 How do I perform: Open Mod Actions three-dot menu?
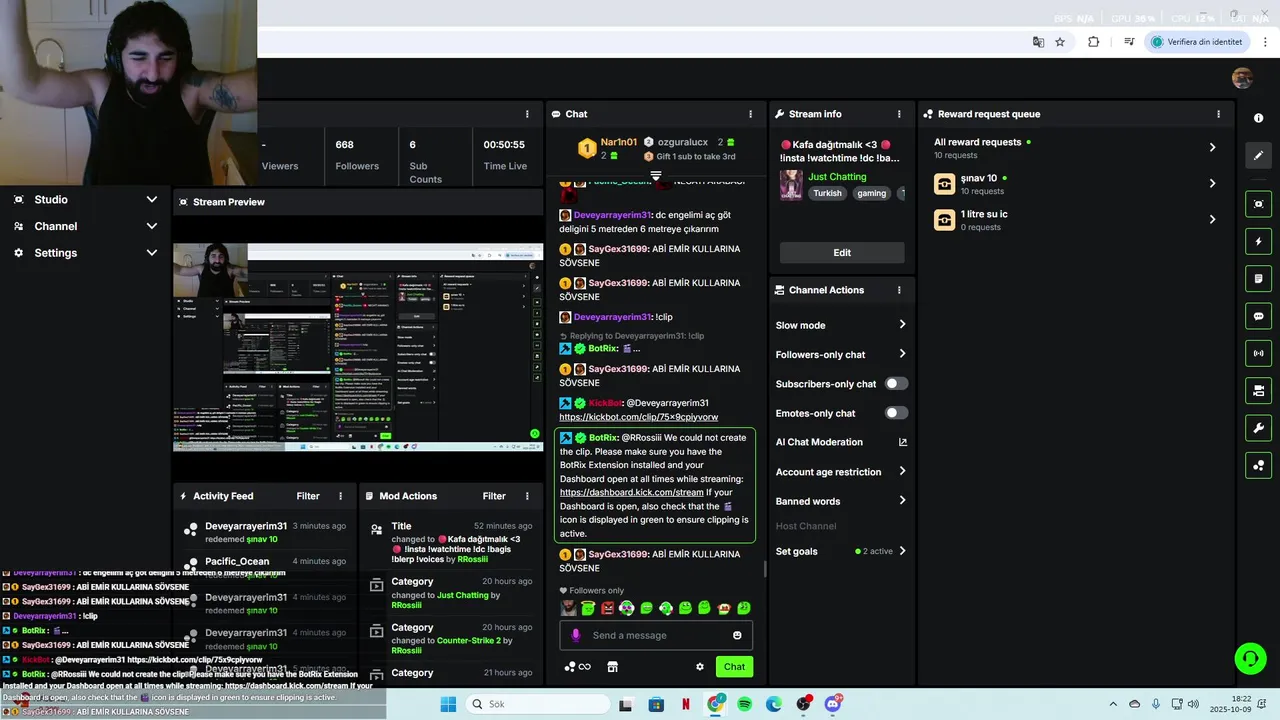[527, 496]
